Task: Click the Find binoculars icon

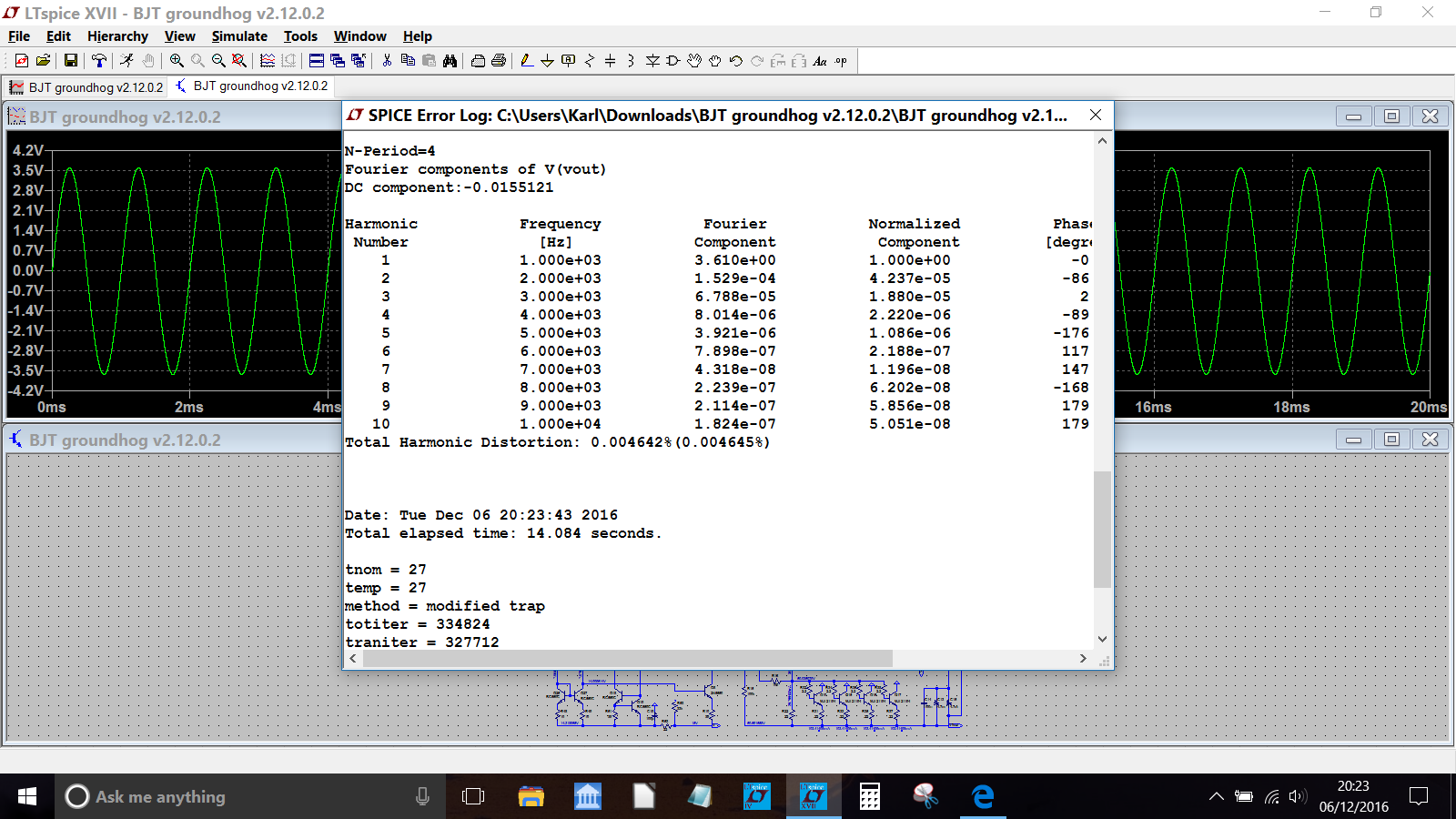Action: click(x=450, y=61)
